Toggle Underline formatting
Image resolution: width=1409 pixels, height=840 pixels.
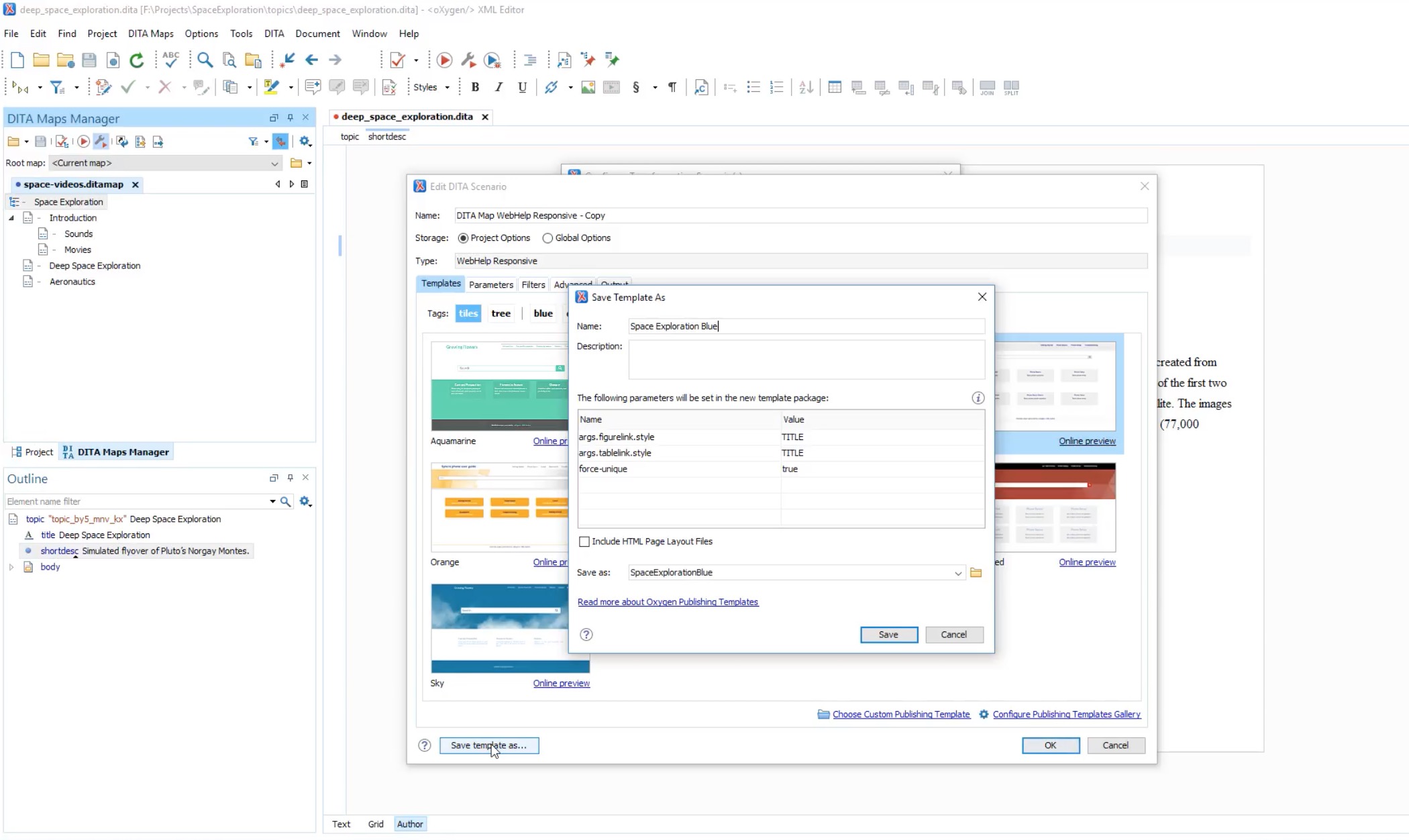522,87
